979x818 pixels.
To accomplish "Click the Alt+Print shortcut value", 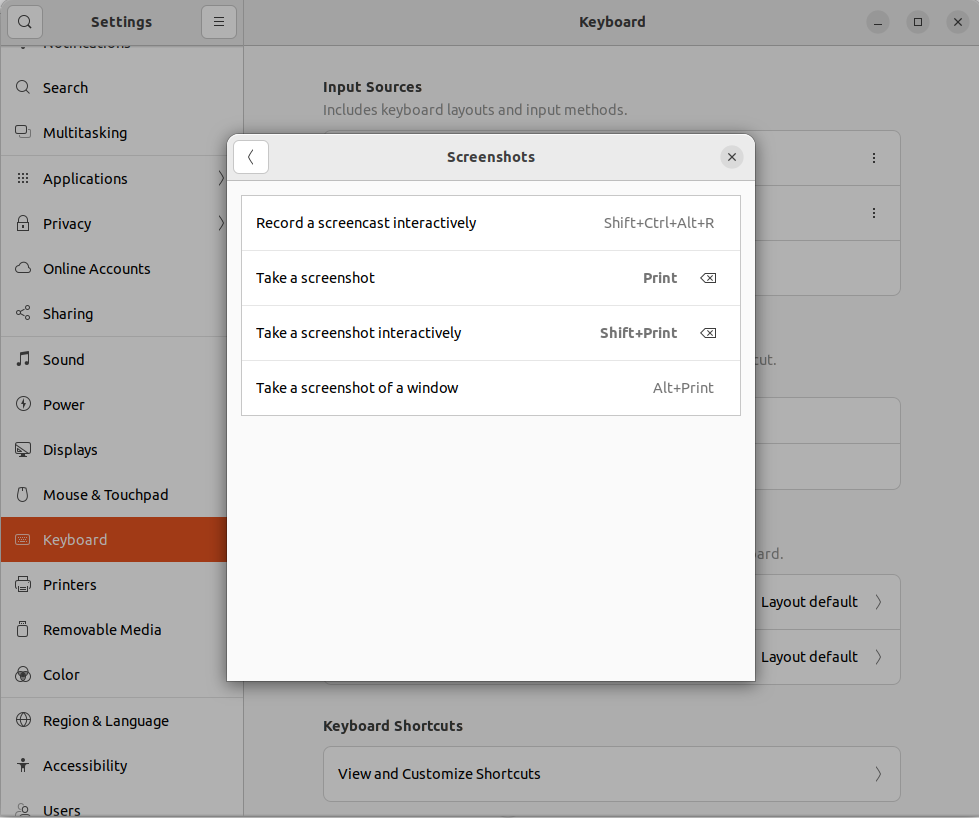I will pos(683,388).
